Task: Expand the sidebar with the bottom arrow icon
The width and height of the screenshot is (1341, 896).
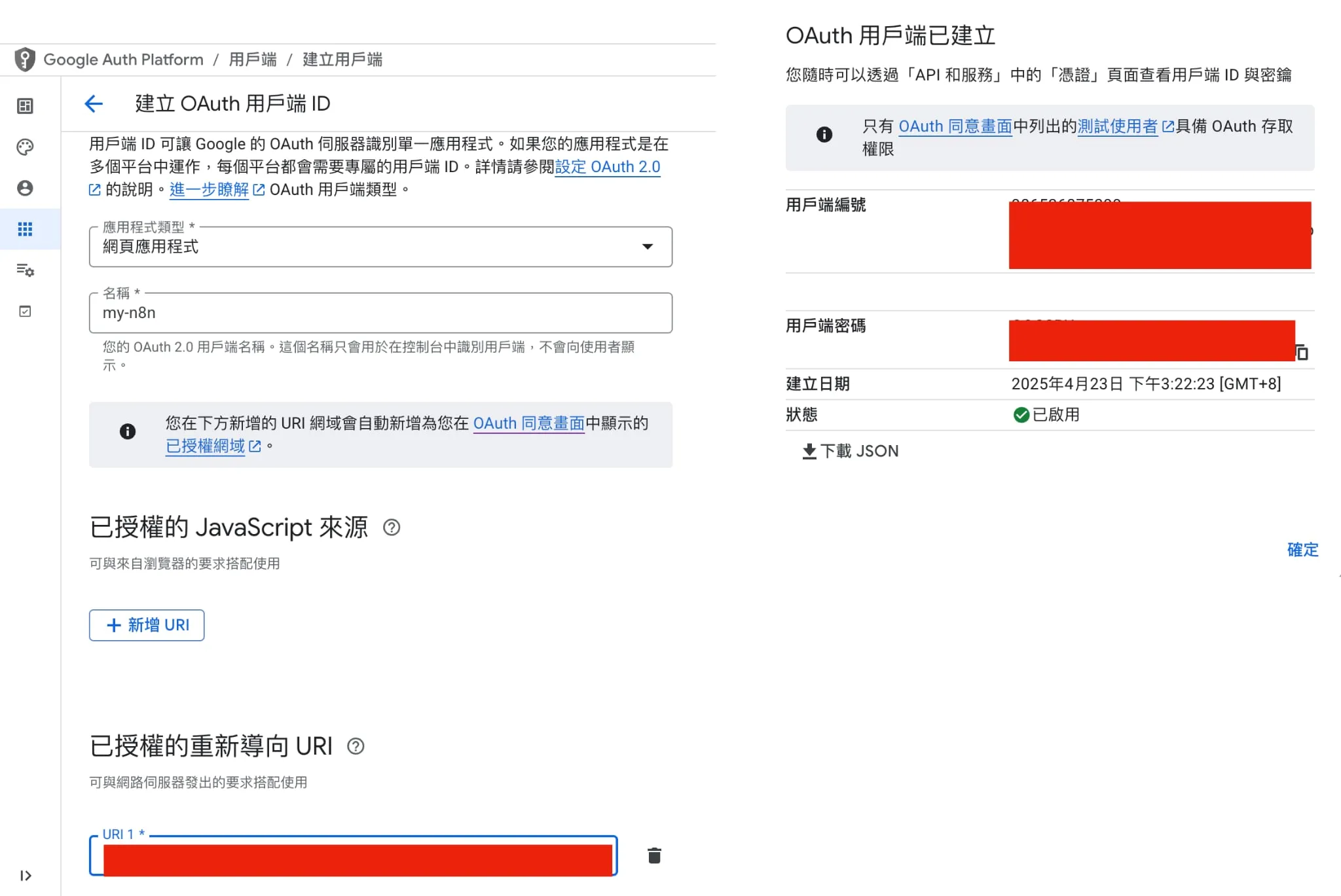Action: click(26, 876)
